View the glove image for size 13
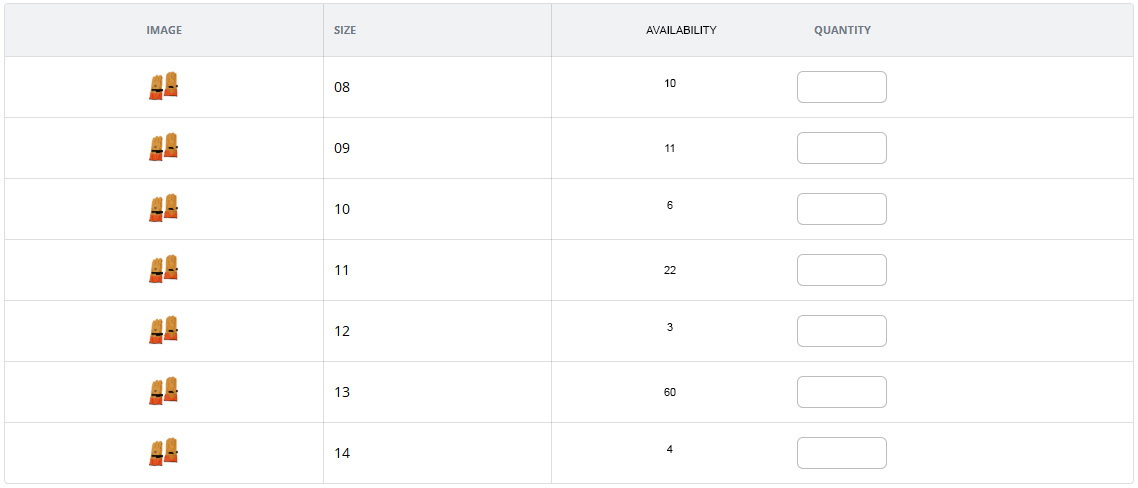The image size is (1138, 488). [163, 391]
